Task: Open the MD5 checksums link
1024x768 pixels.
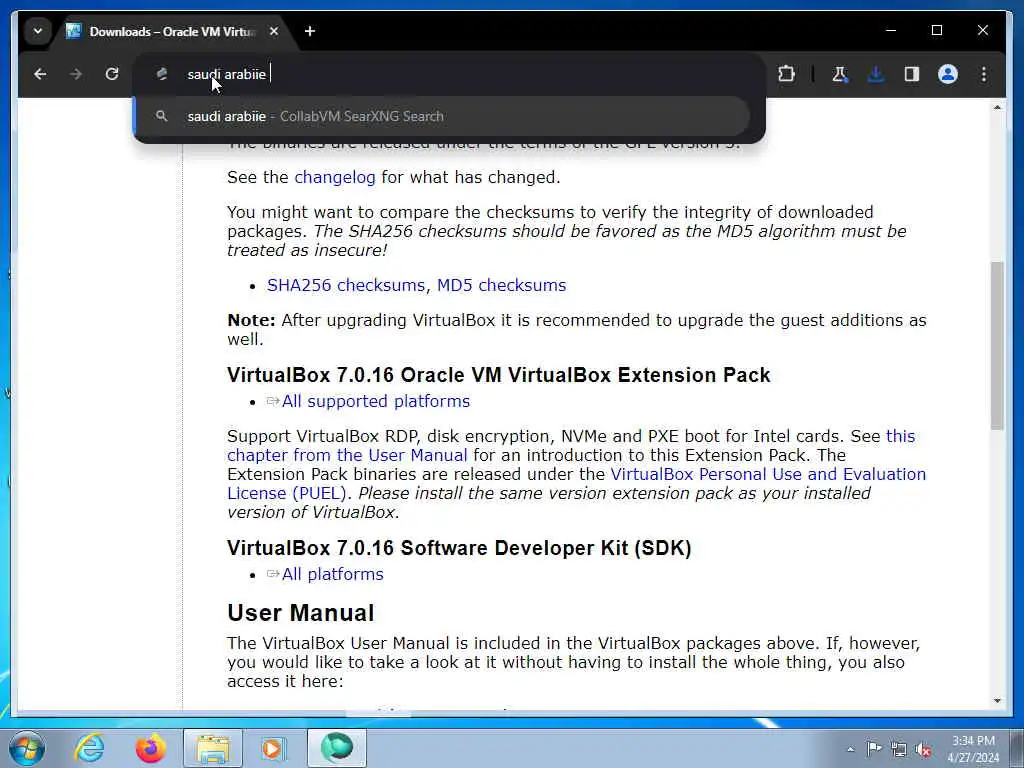Action: tap(502, 285)
